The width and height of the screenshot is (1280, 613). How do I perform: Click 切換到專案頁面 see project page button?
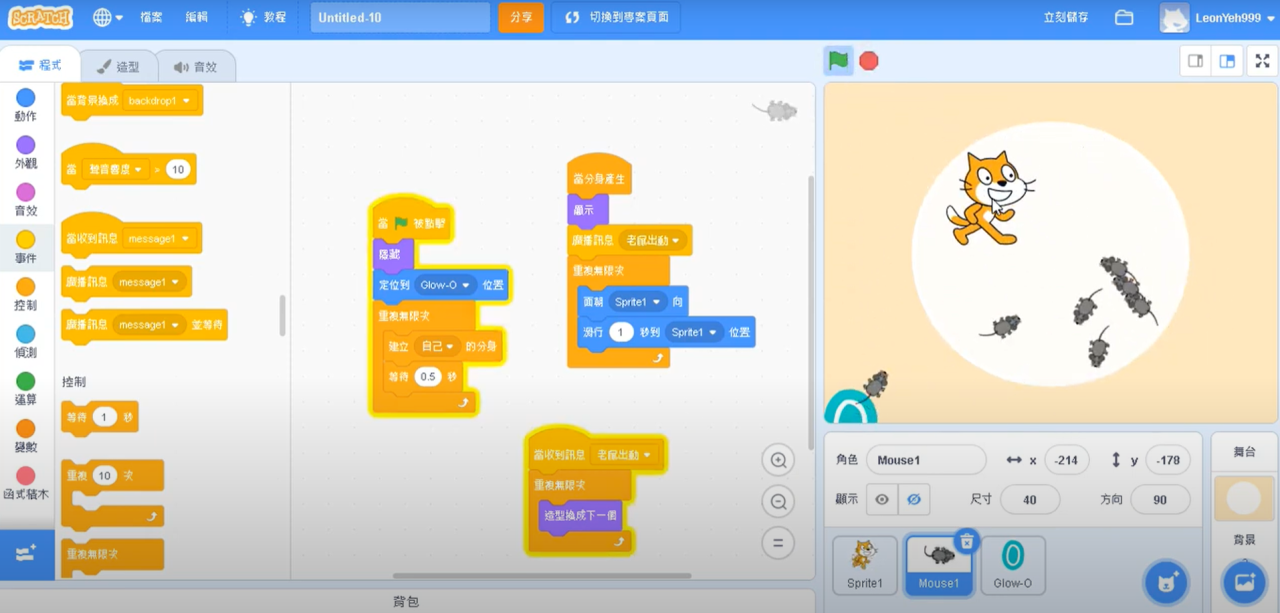(x=616, y=17)
